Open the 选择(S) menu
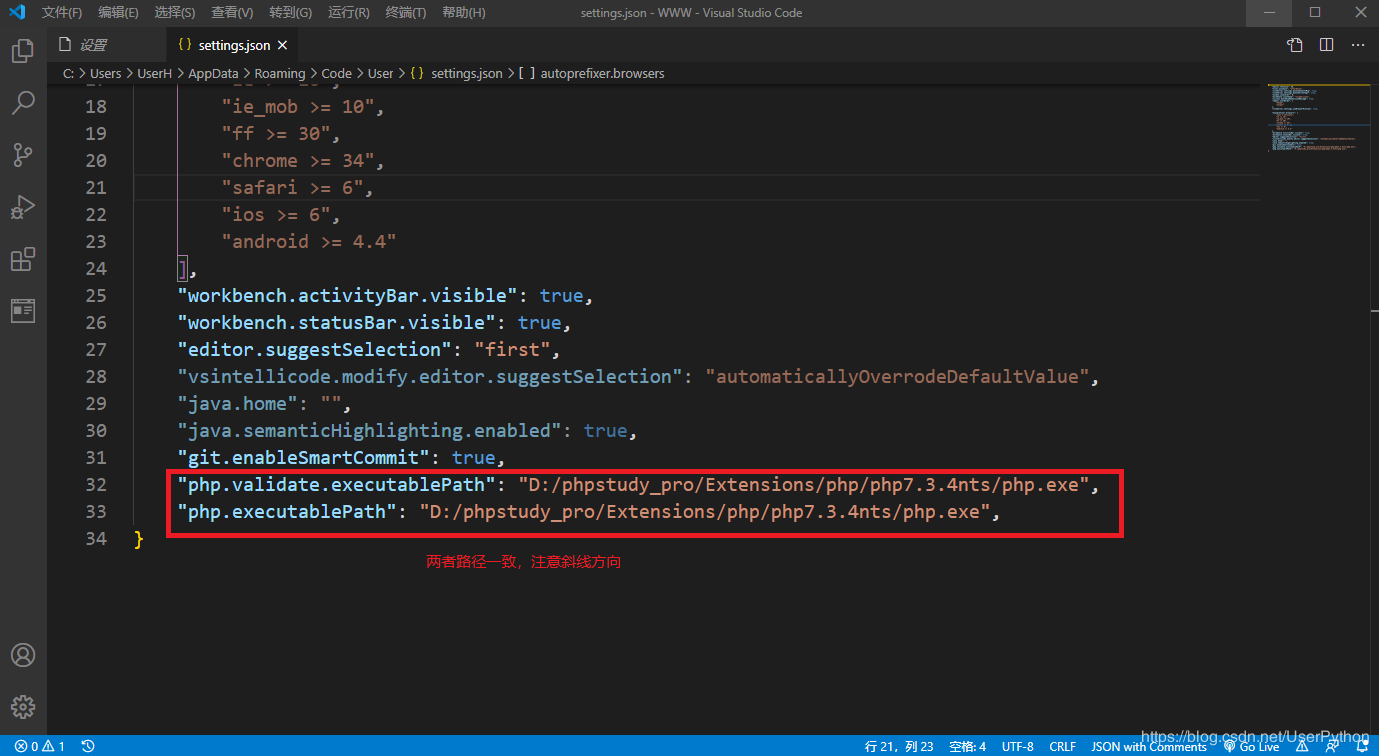Image resolution: width=1379 pixels, height=756 pixels. [x=175, y=13]
